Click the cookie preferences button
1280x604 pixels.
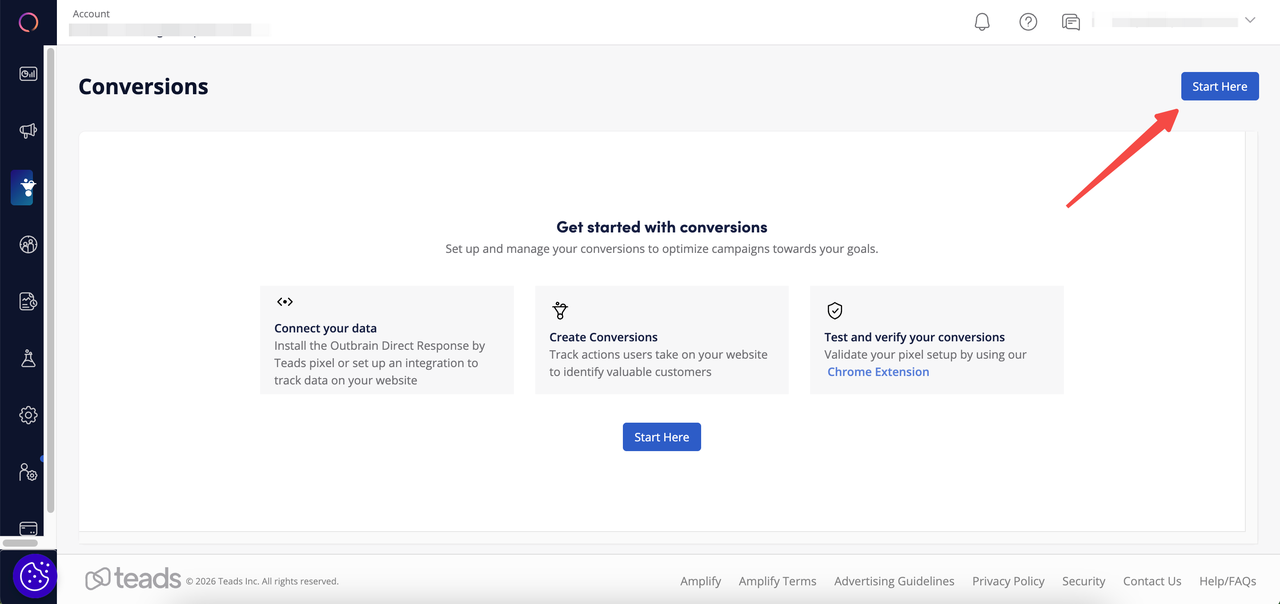(35, 576)
